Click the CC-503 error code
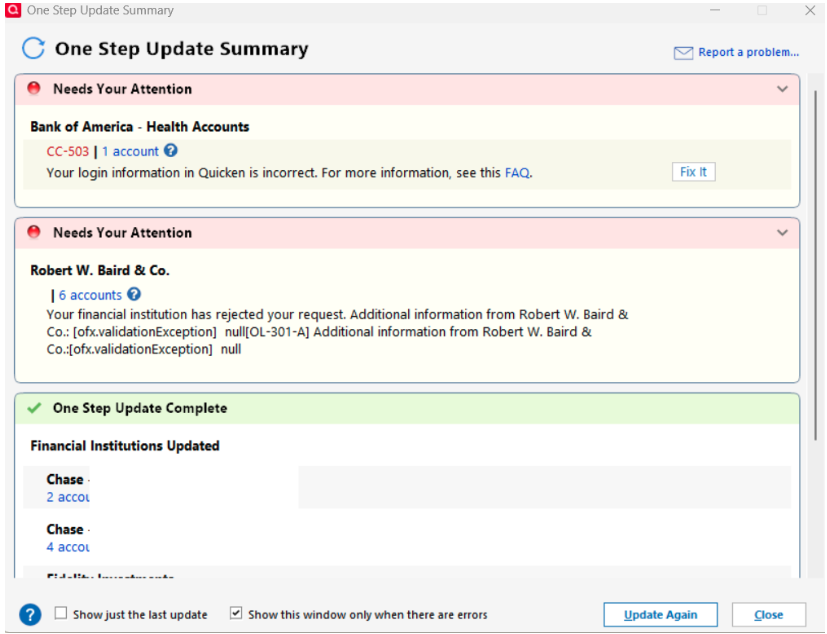Screen dimensions: 827x634 (68, 151)
